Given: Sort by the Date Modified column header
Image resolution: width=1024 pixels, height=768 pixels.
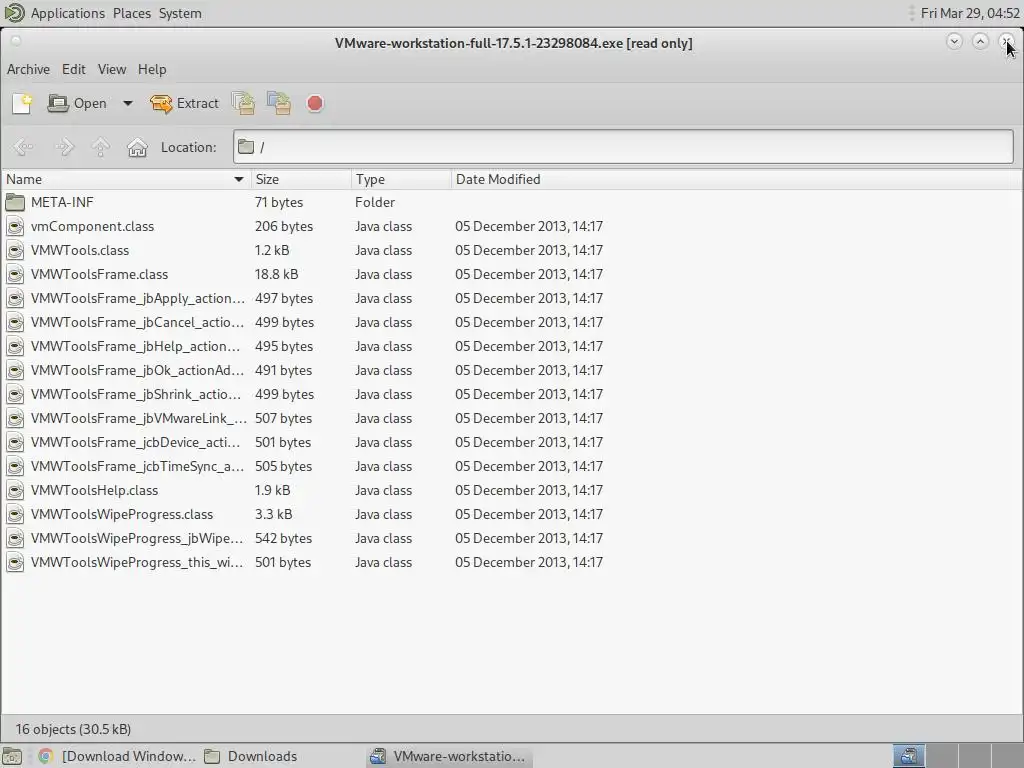Looking at the screenshot, I should coord(736,179).
